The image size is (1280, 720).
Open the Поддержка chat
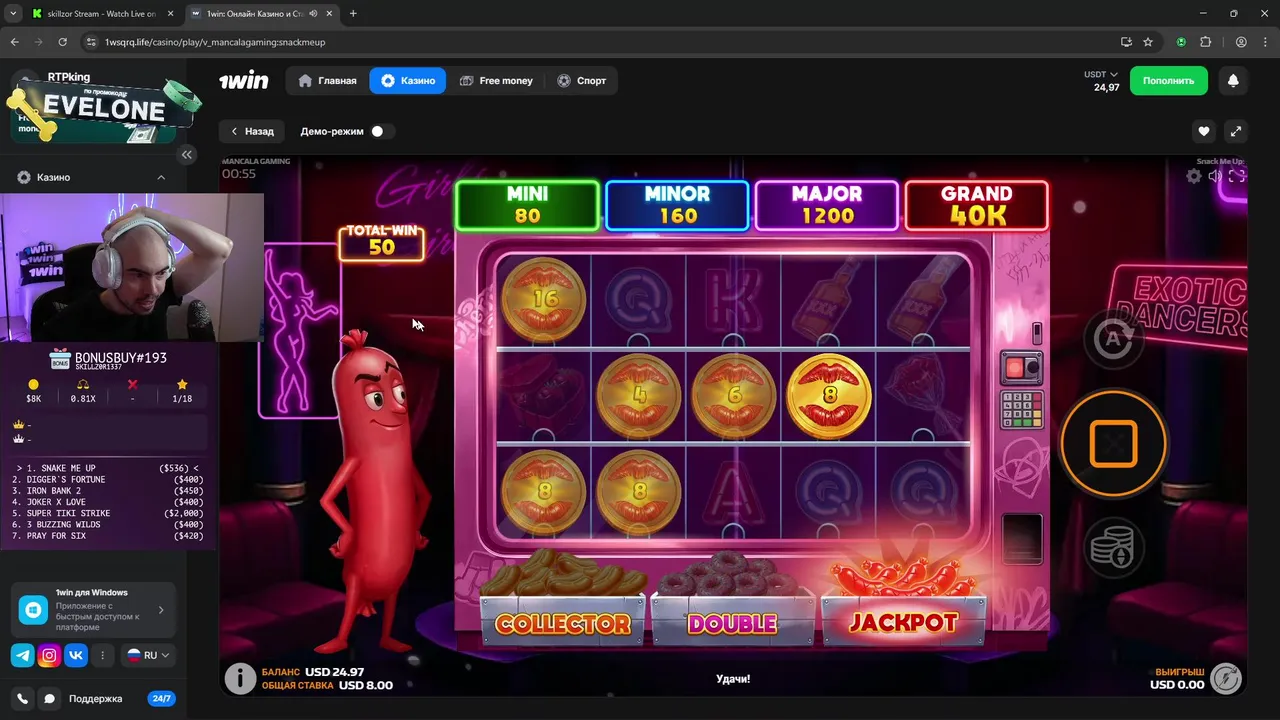click(95, 699)
